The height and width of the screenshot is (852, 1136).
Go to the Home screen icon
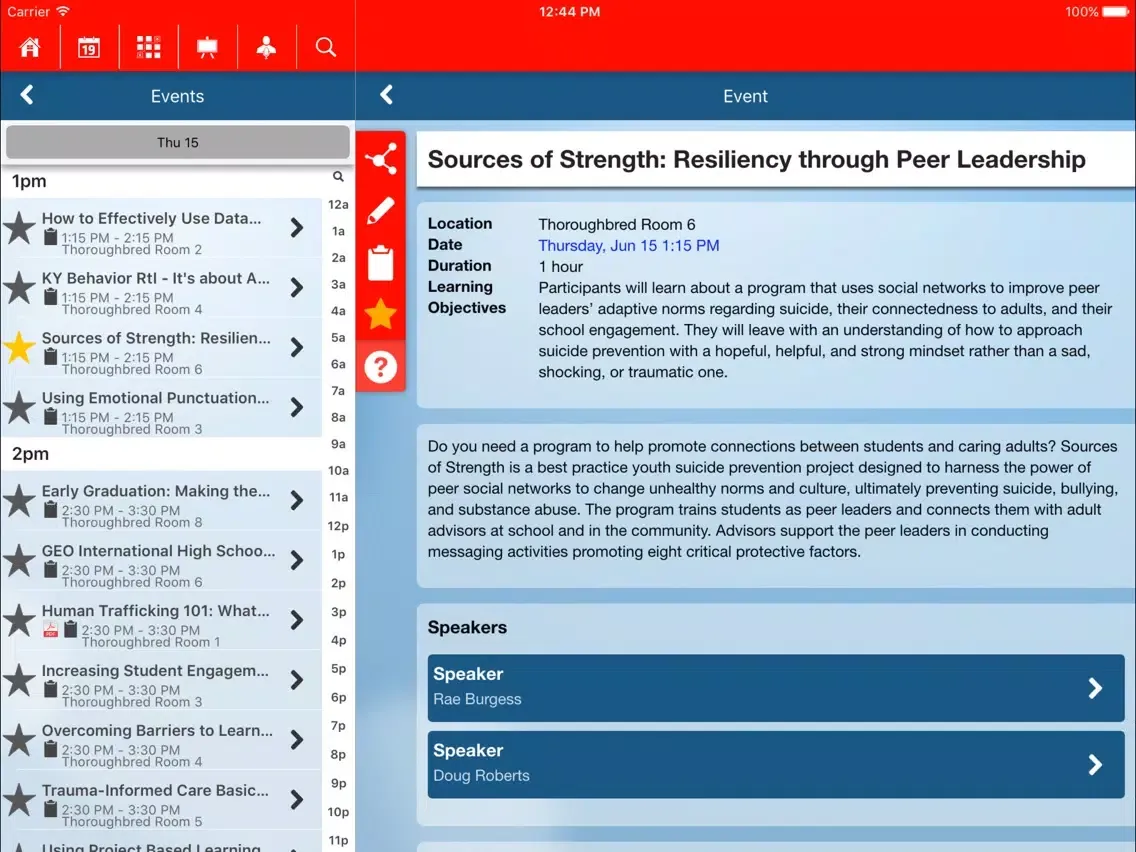click(30, 47)
